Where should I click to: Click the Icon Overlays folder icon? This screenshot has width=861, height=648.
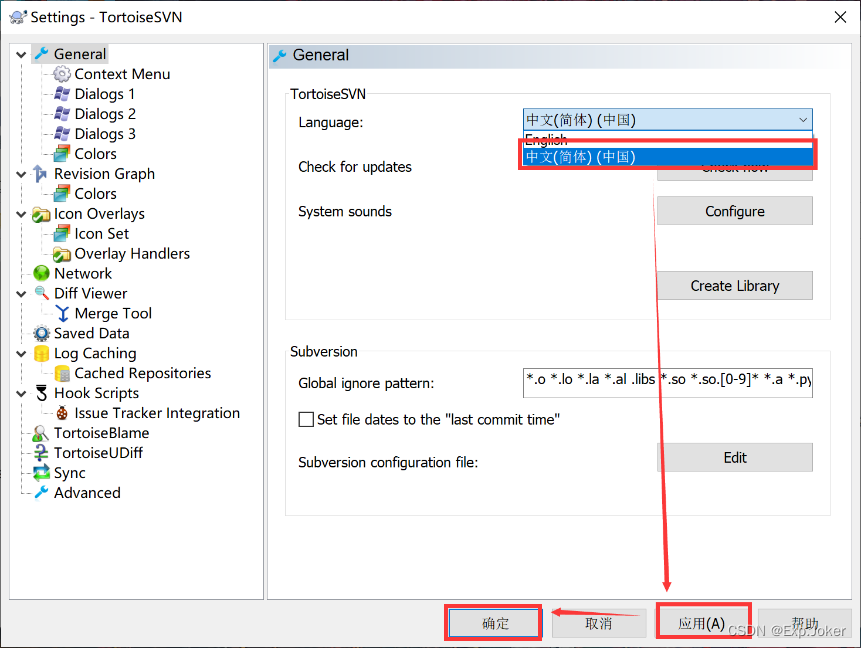(41, 214)
